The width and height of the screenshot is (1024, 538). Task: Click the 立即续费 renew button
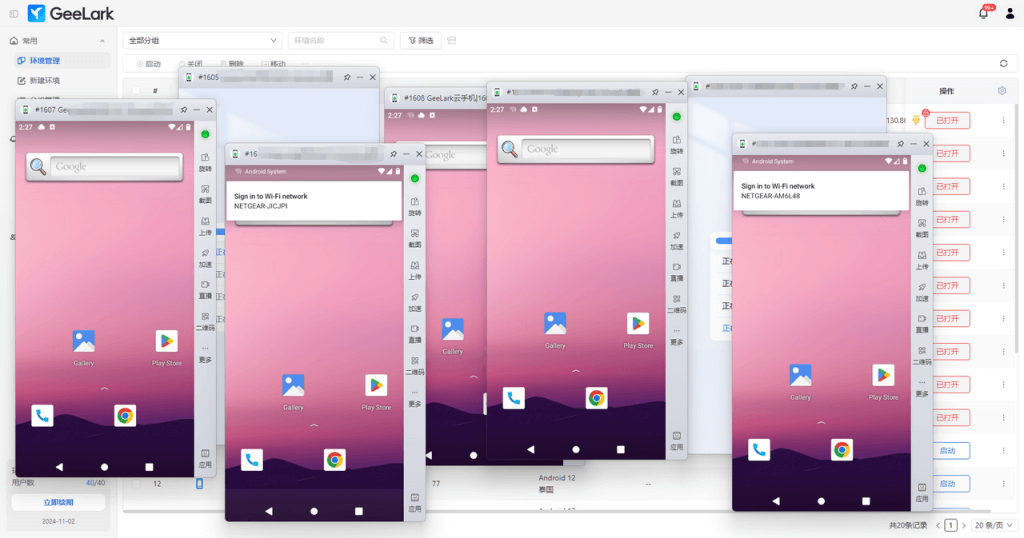[58, 502]
